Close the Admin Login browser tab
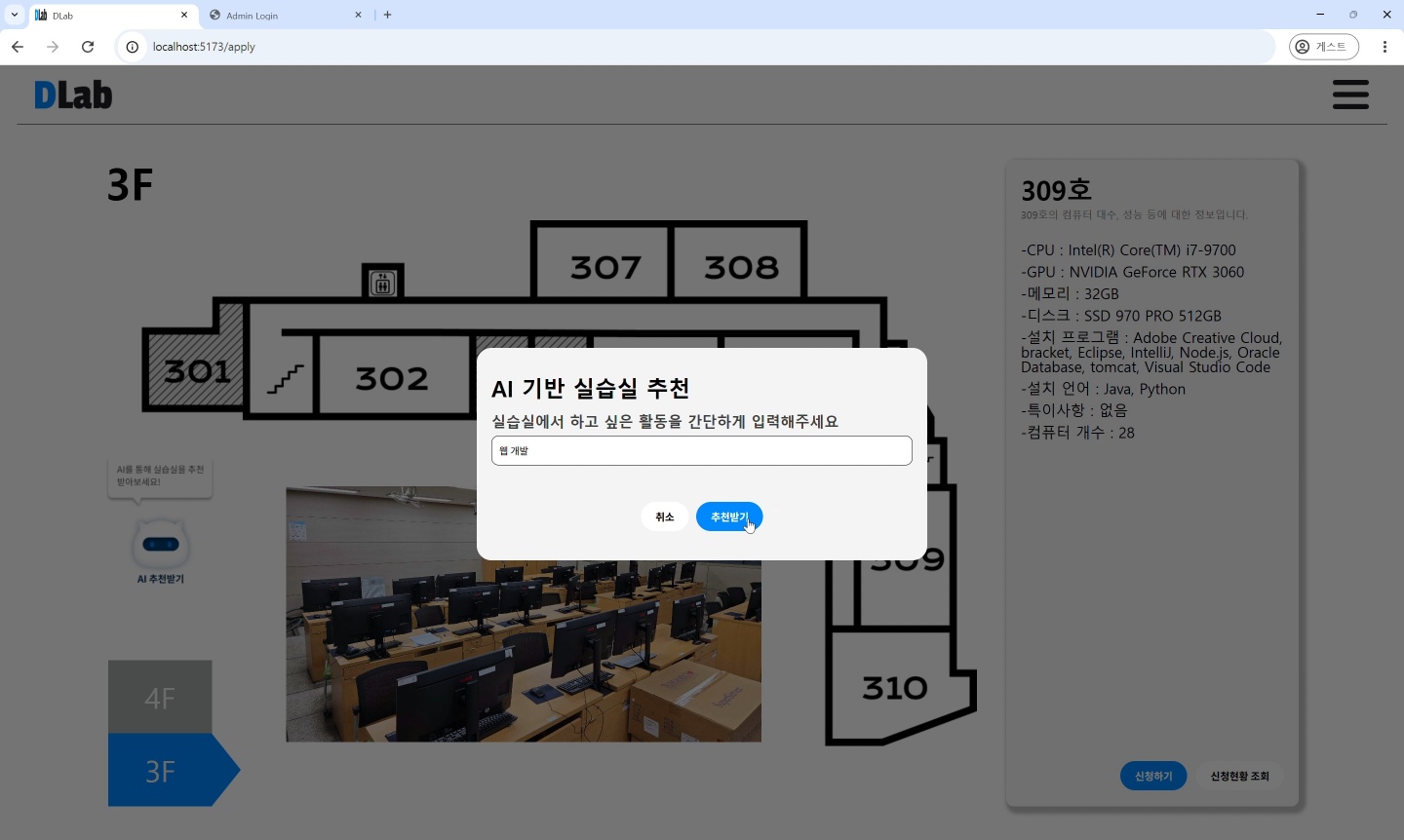 (x=358, y=15)
